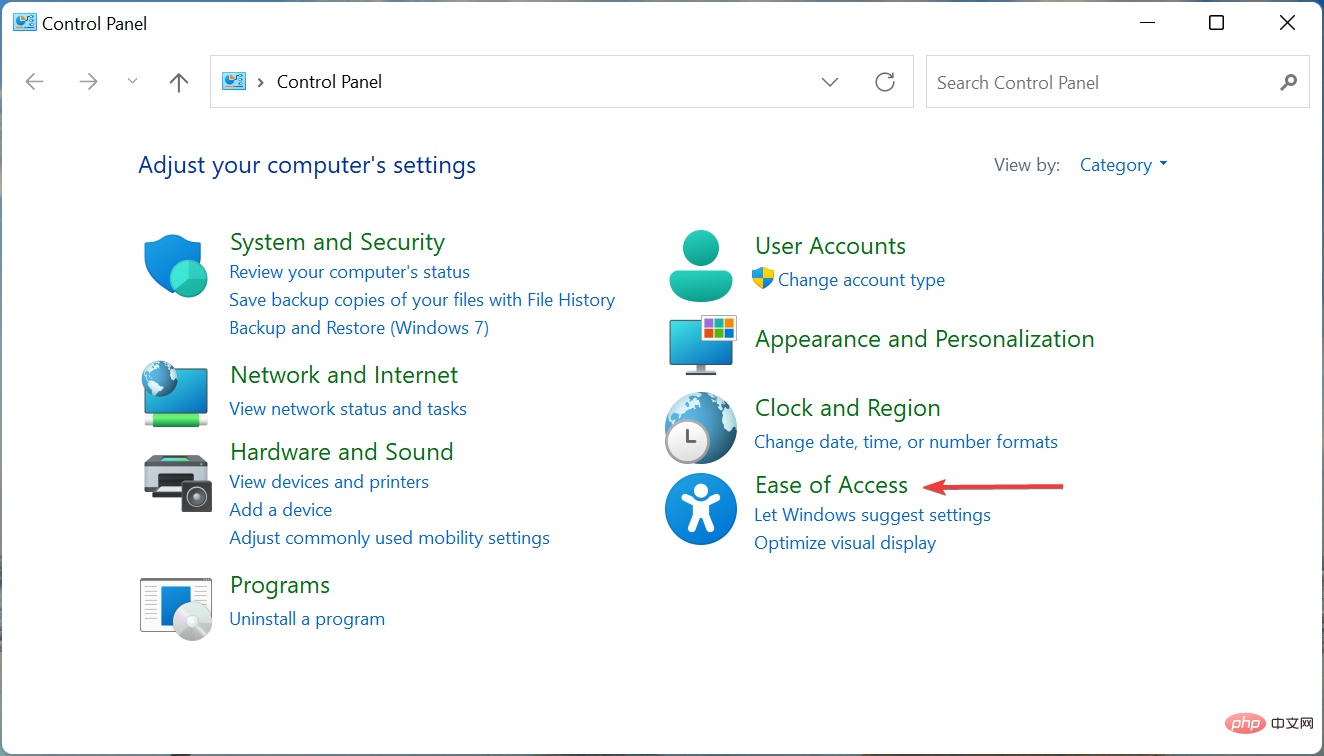1324x756 pixels.
Task: Click Uninstall a program
Action: 307,619
